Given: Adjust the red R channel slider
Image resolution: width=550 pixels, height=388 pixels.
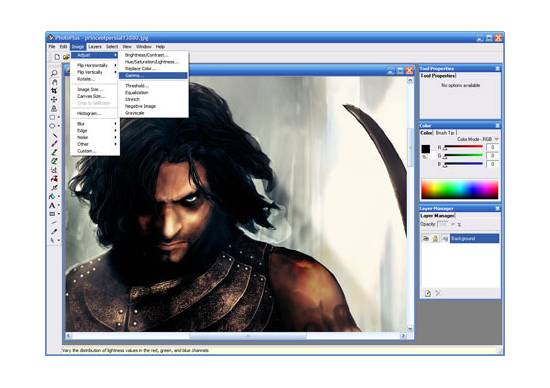Looking at the screenshot, I should point(464,147).
